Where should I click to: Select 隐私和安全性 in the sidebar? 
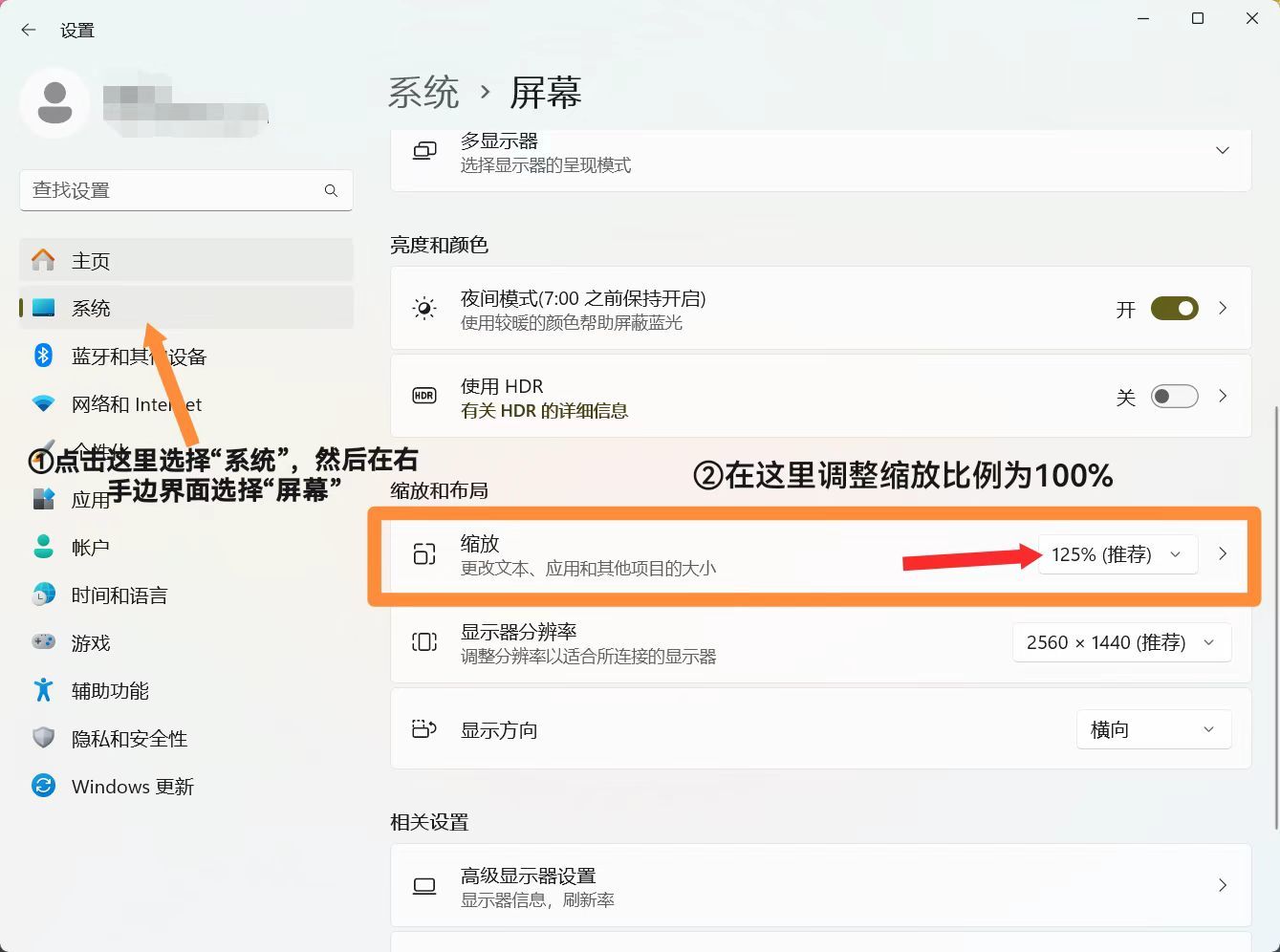tap(186, 738)
